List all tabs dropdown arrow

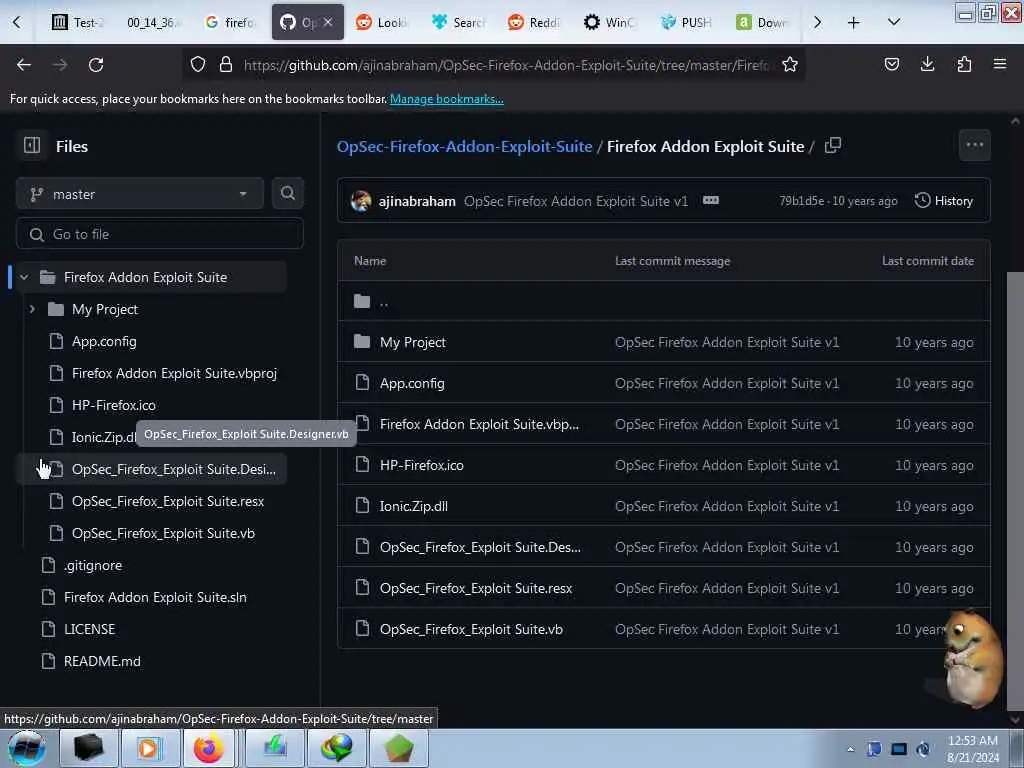(x=894, y=22)
